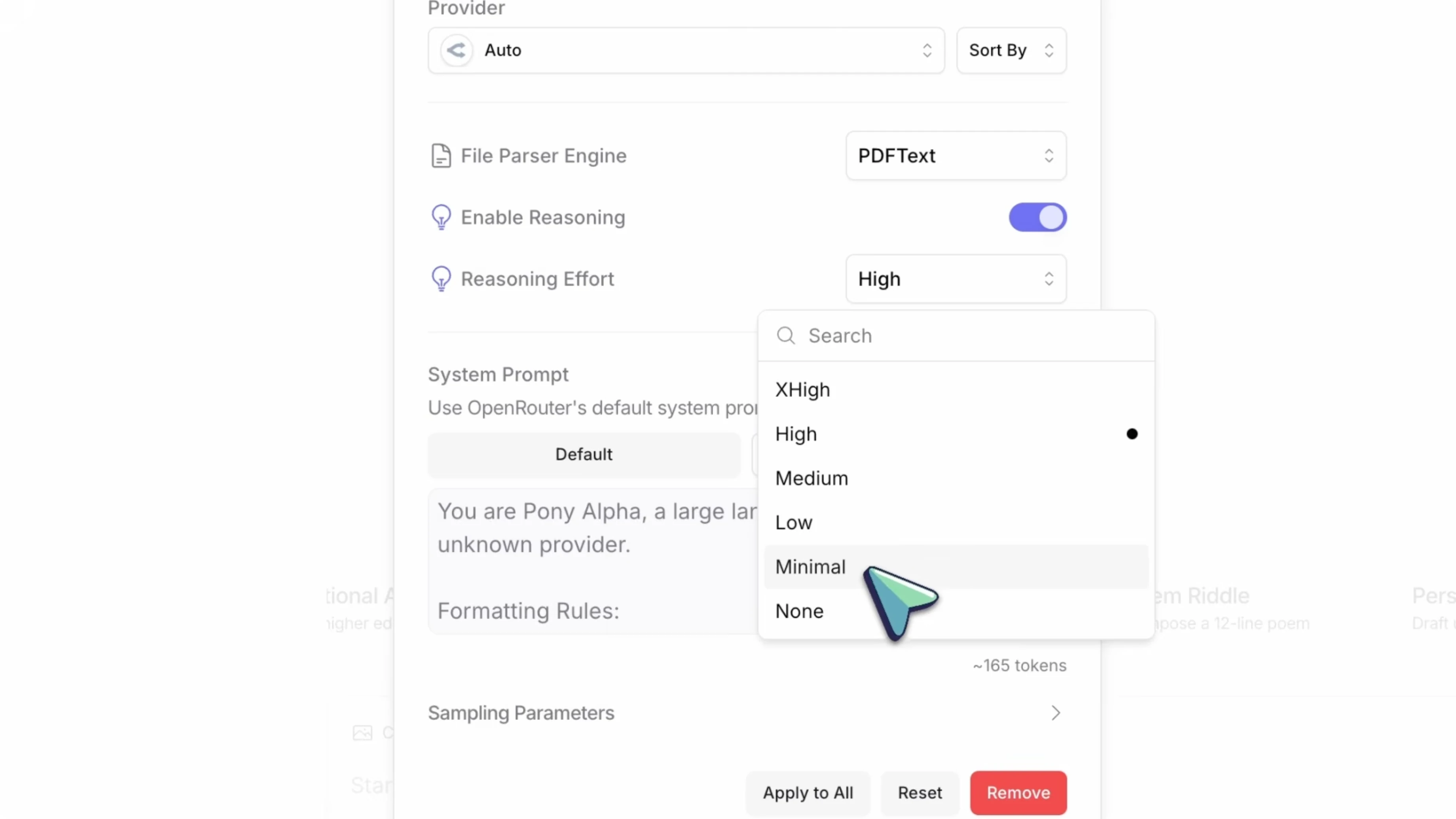1456x819 pixels.
Task: Open the Sort By dropdown
Action: click(1011, 50)
